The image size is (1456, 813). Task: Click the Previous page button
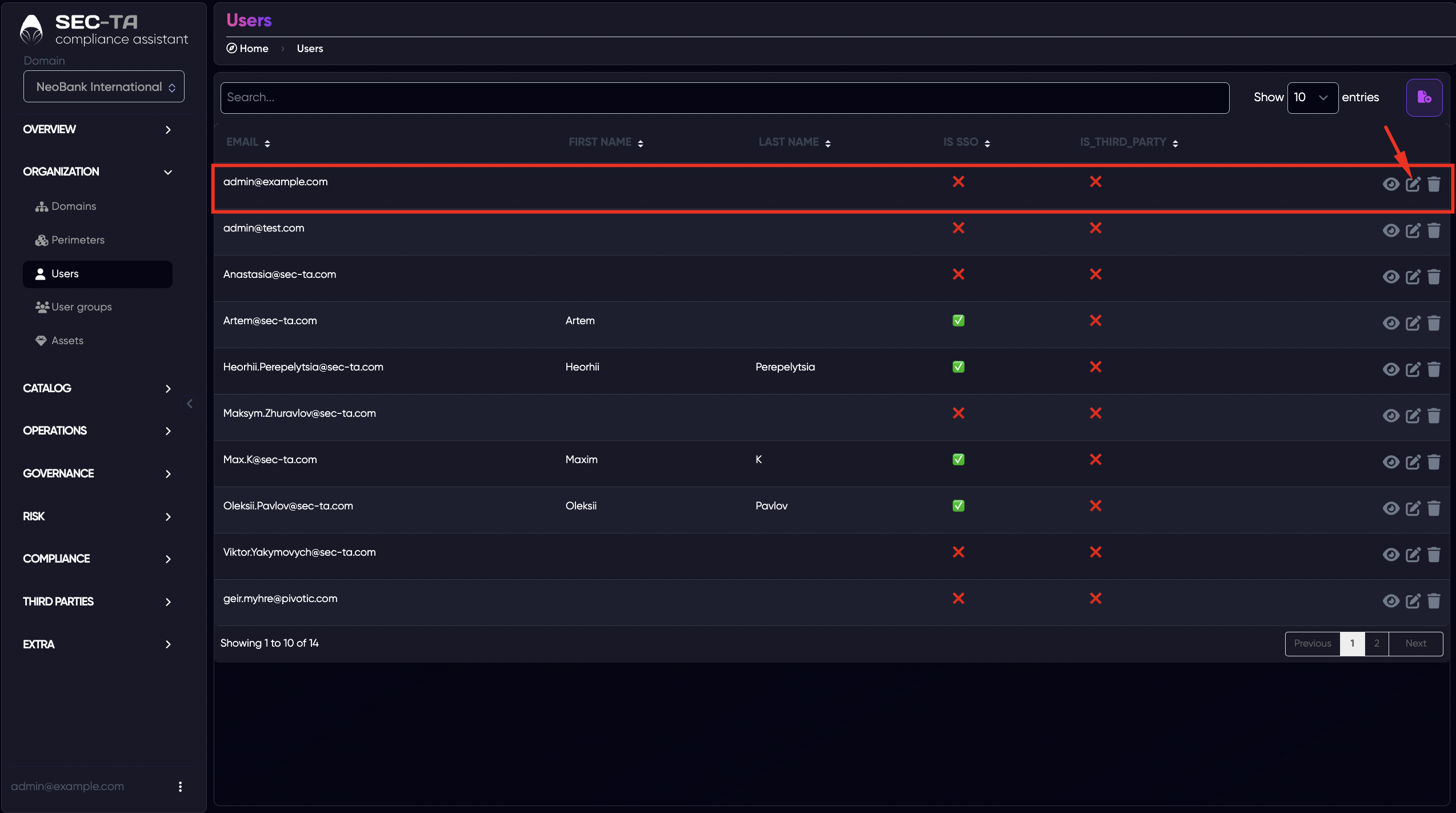click(x=1313, y=644)
